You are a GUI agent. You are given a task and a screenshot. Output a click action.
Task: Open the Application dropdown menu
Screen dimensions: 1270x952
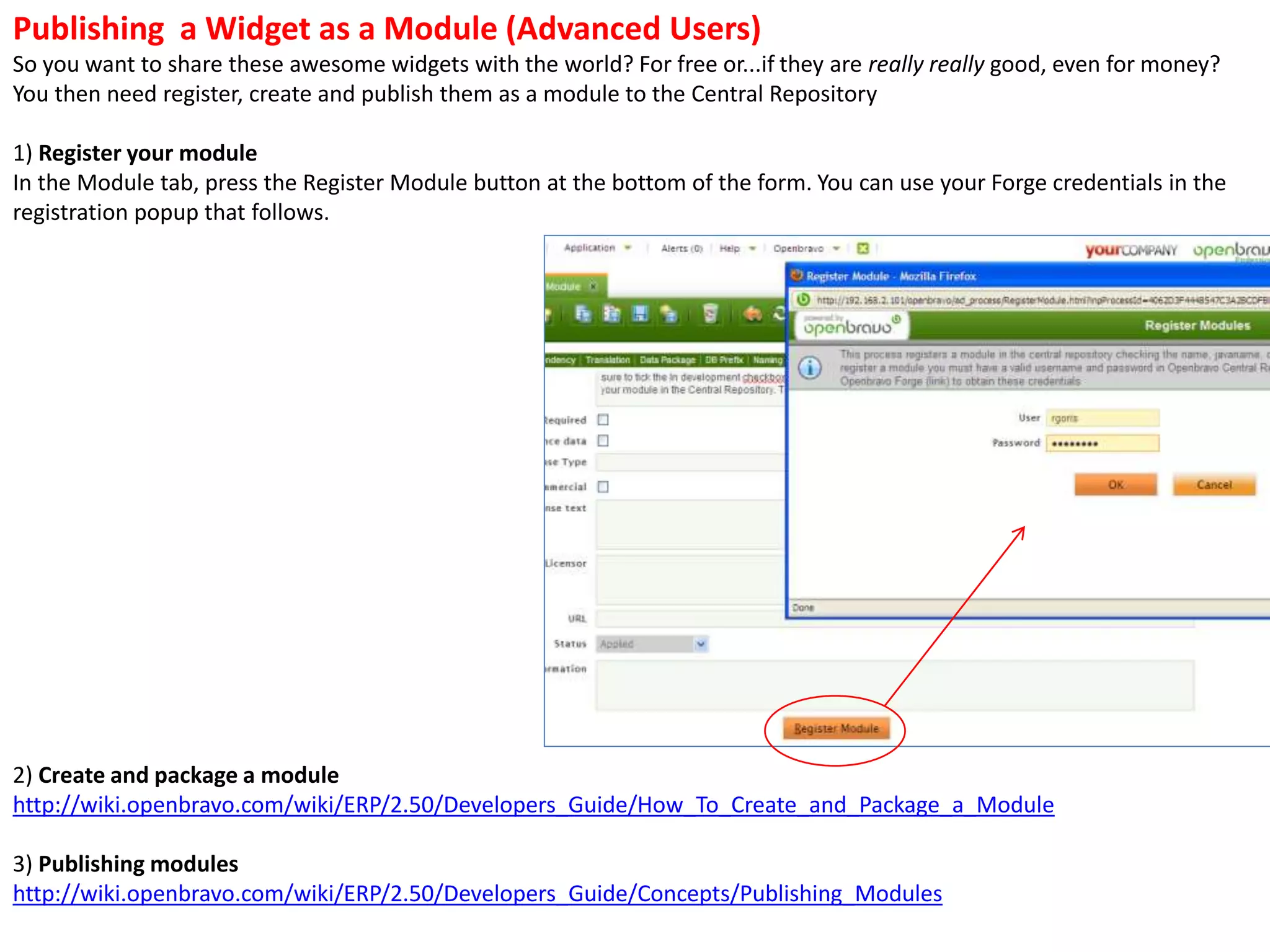coord(598,248)
